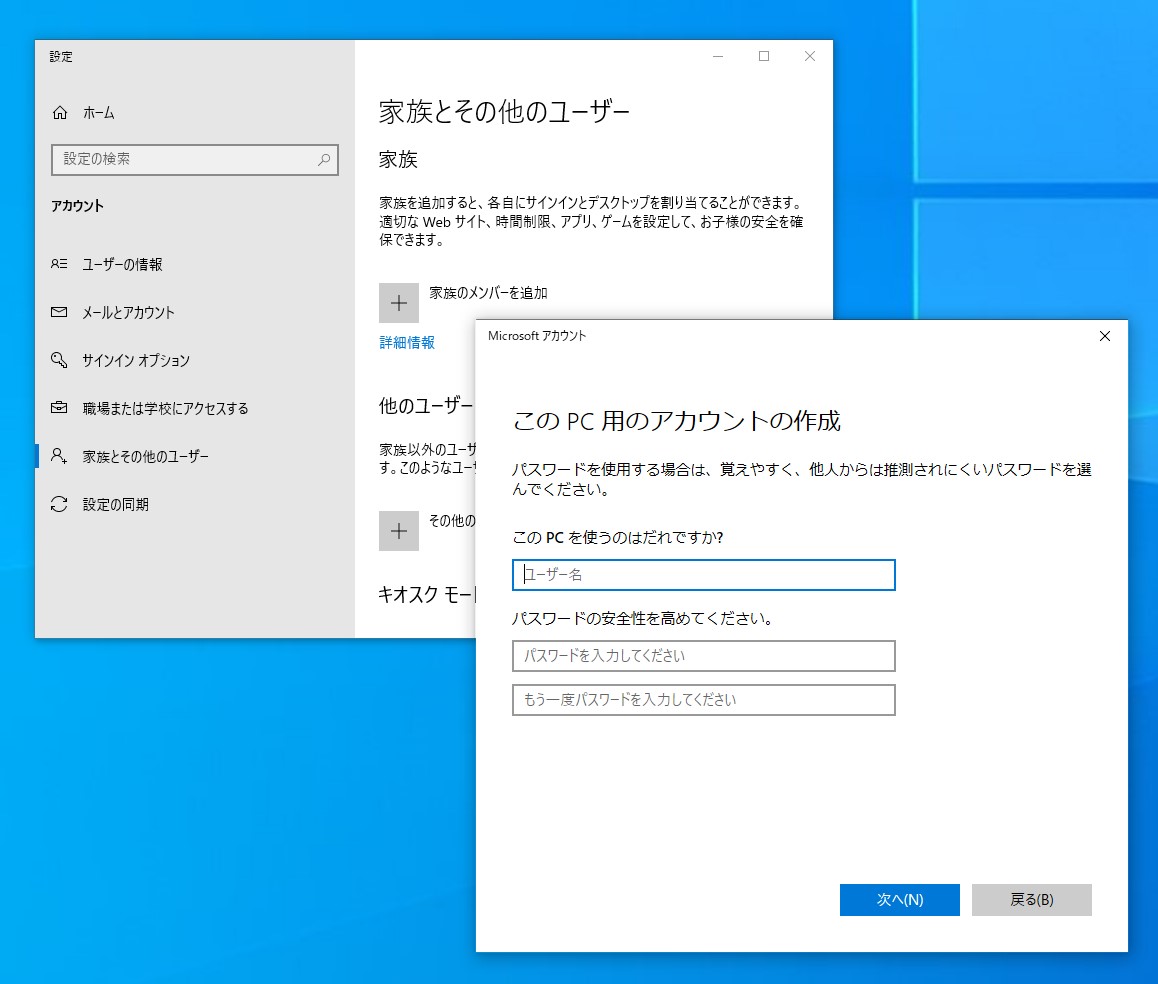Select 職場または学校にアクセスする in the sidebar

click(60, 408)
